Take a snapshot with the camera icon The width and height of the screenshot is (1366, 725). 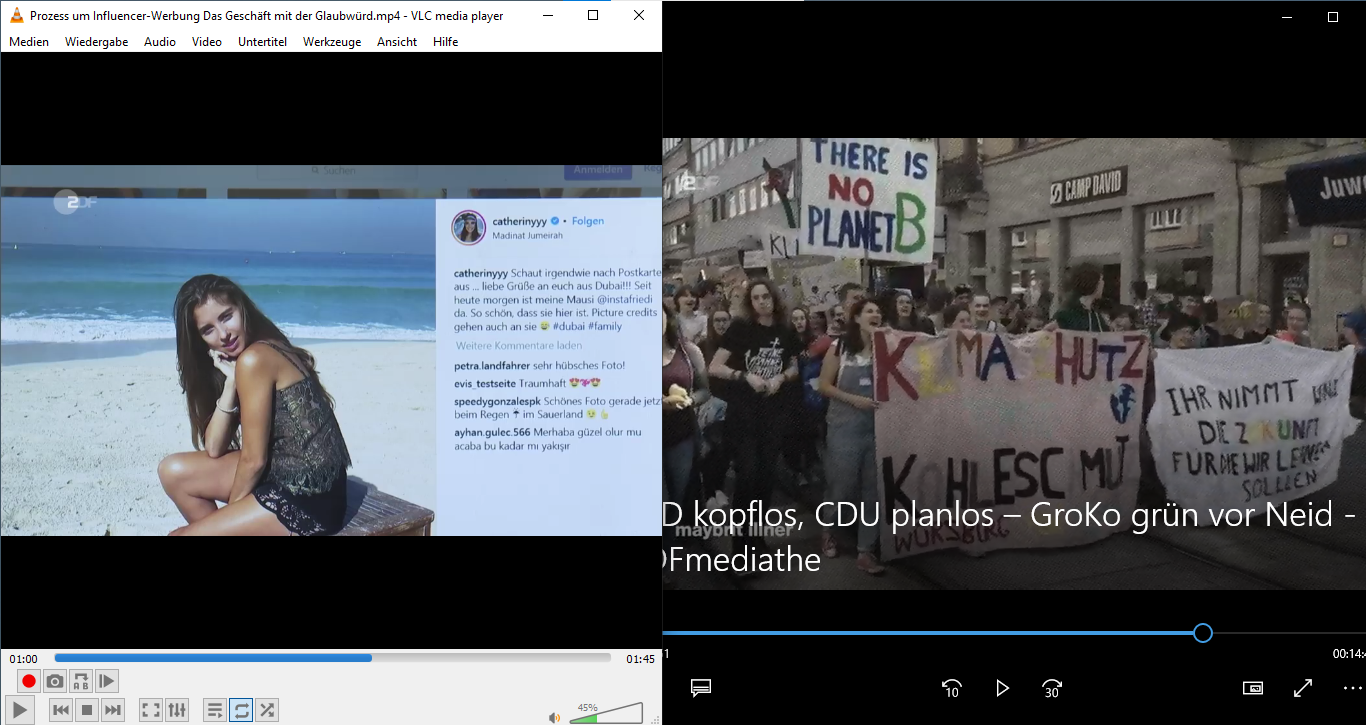(55, 682)
